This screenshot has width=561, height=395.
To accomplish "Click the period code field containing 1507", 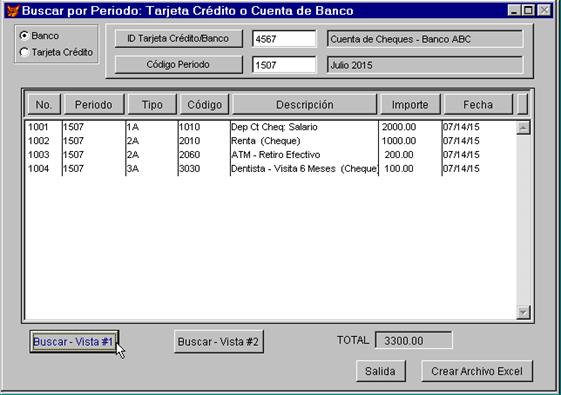I will 284,65.
